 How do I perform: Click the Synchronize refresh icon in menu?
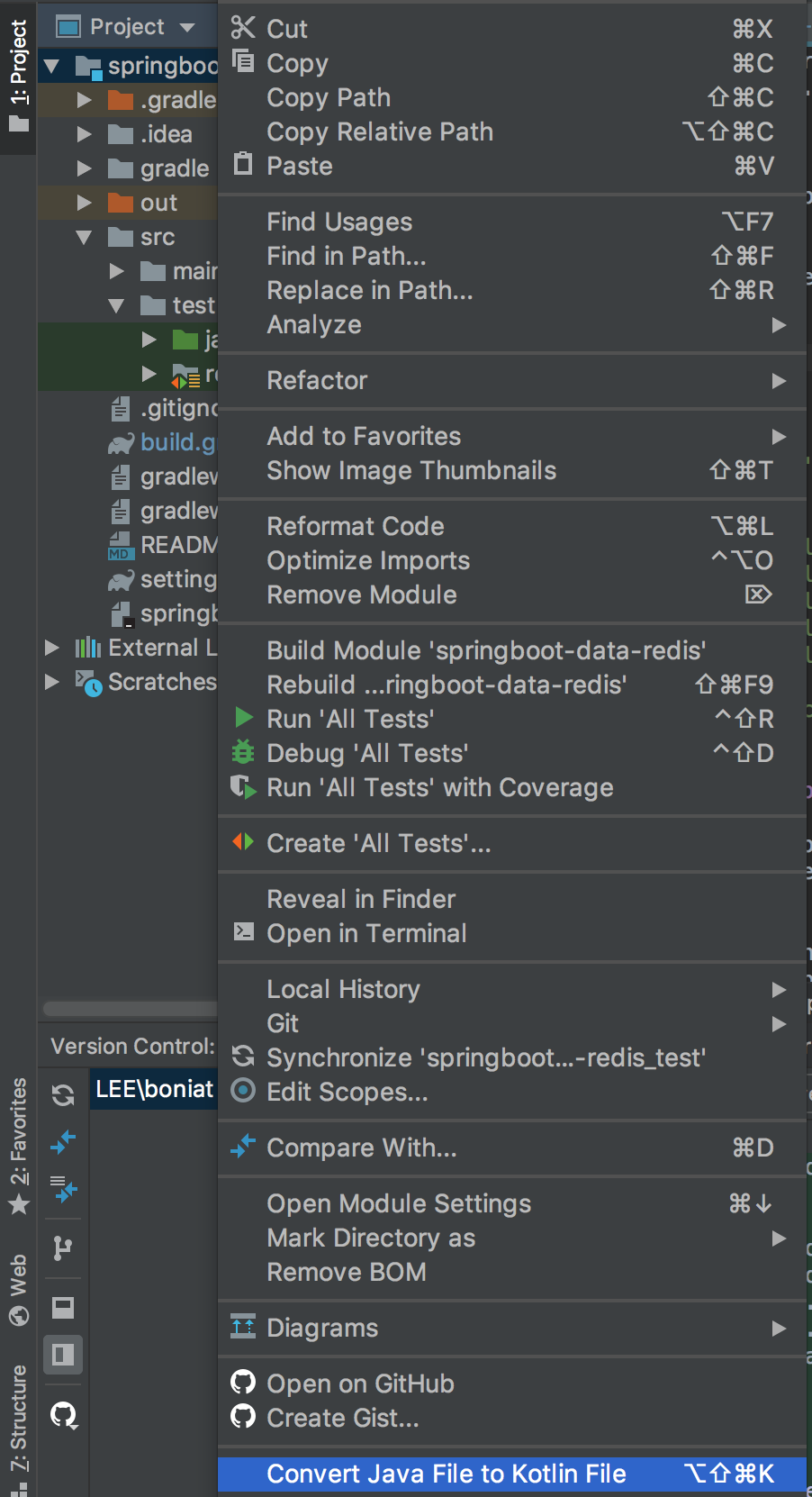(243, 1056)
